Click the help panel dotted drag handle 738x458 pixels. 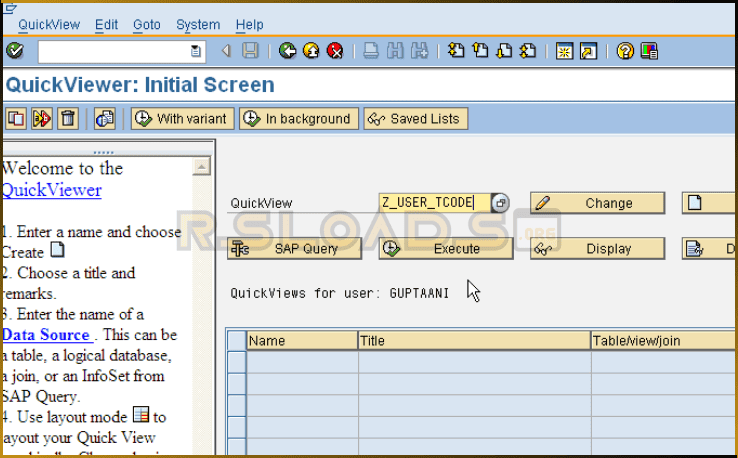point(104,153)
